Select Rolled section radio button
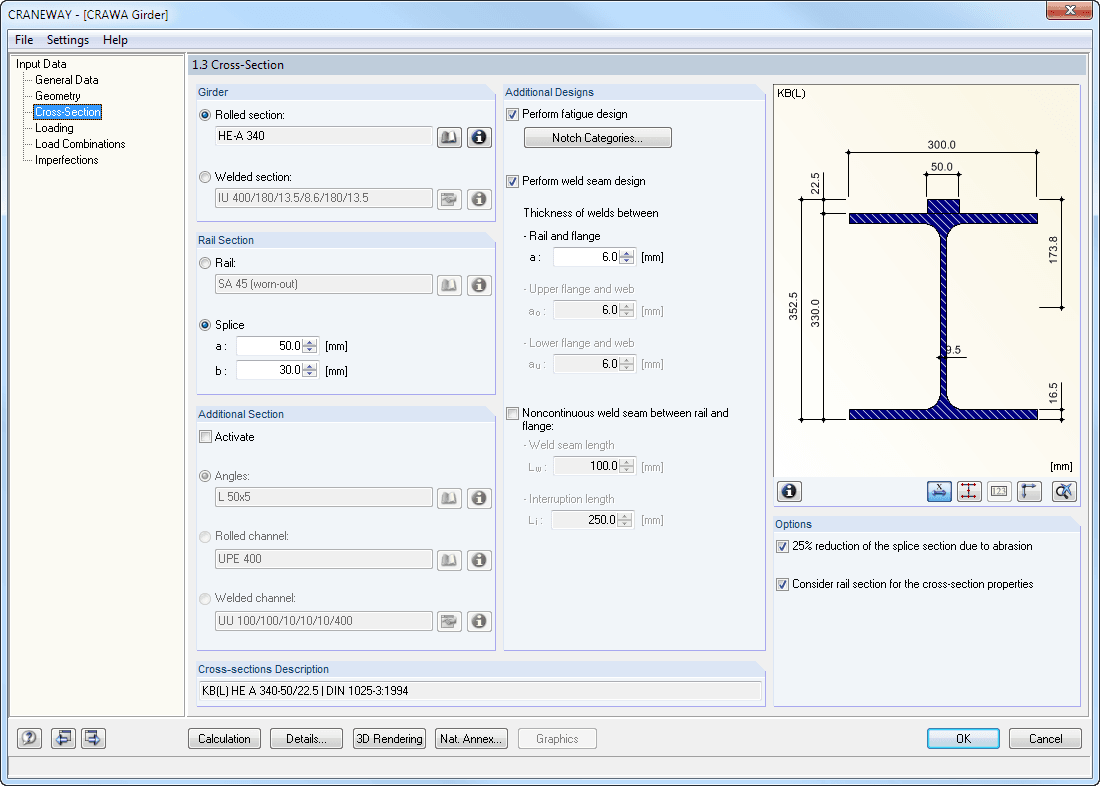The image size is (1100, 786). coord(205,115)
